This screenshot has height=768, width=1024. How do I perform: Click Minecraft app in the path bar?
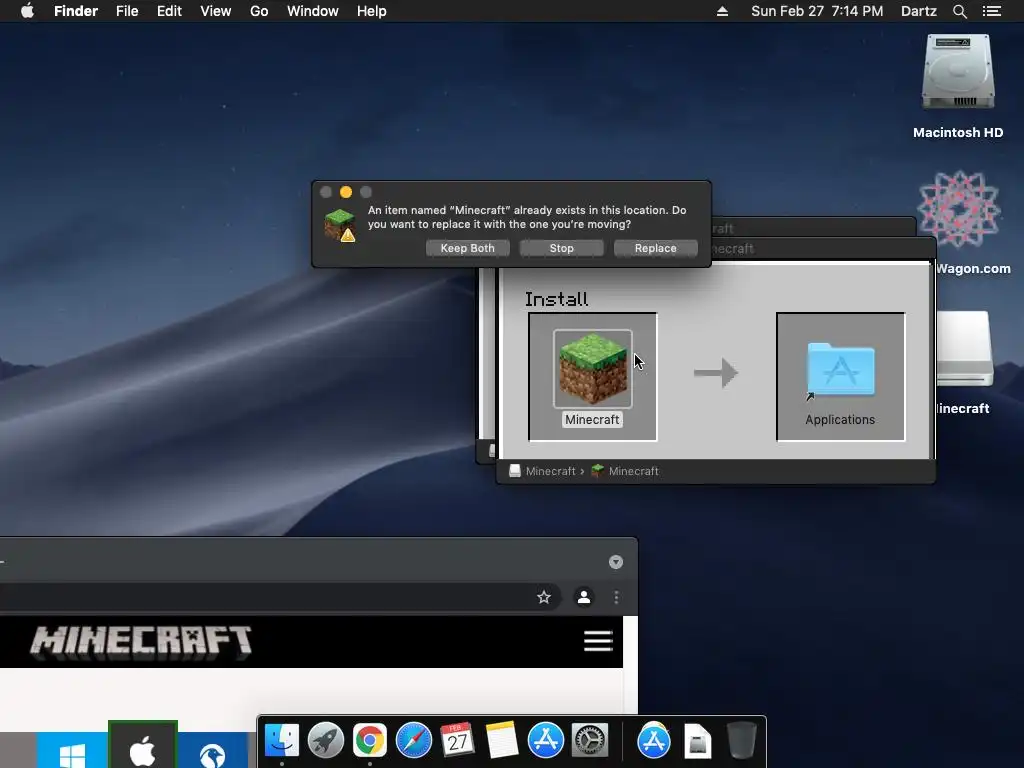625,471
